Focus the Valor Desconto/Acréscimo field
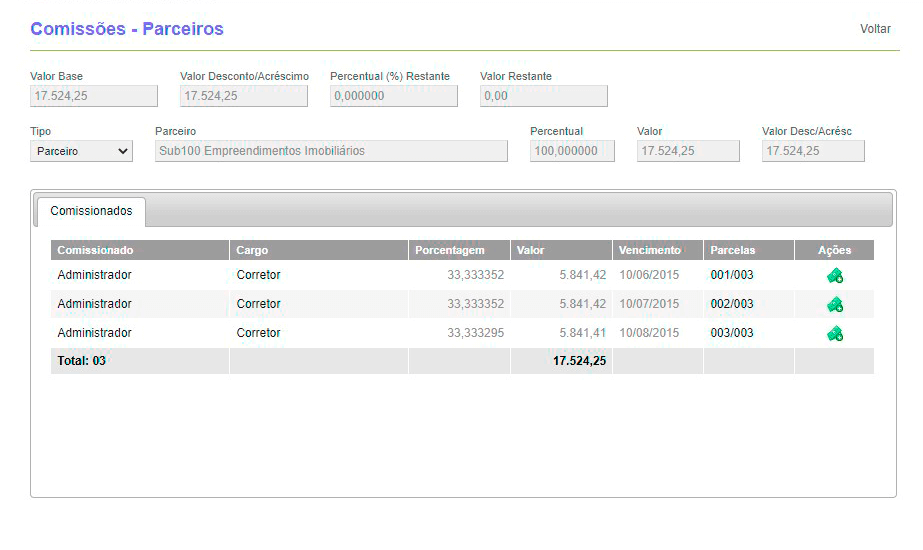This screenshot has height=550, width=923. tap(244, 96)
